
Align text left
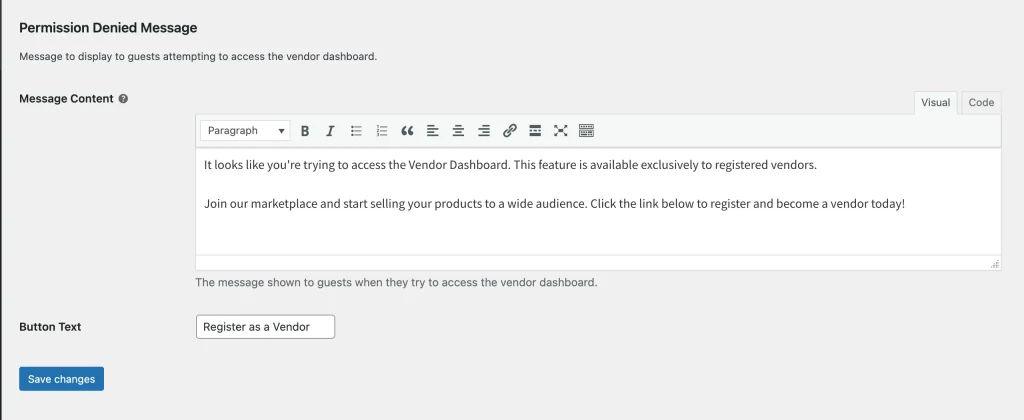(x=432, y=131)
